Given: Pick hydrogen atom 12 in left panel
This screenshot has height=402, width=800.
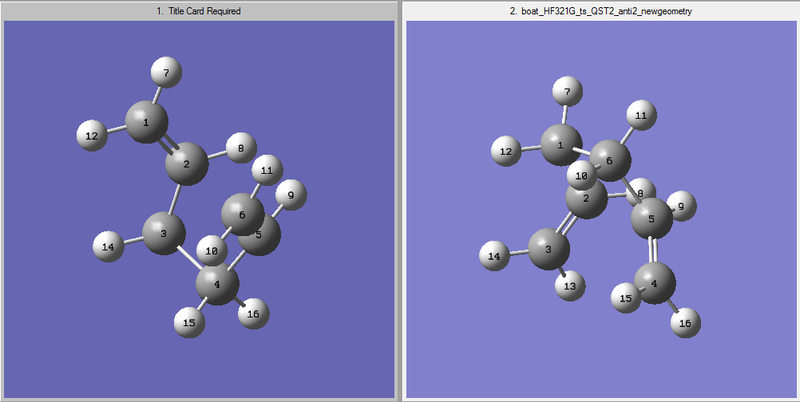Looking at the screenshot, I should click(x=92, y=136).
